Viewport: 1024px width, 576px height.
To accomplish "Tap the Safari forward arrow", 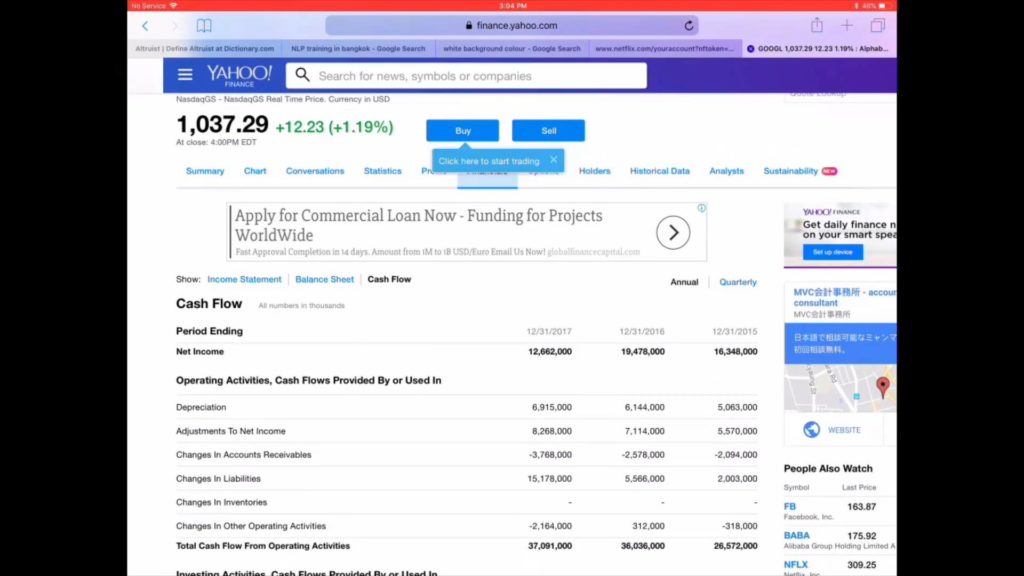I will tap(174, 25).
